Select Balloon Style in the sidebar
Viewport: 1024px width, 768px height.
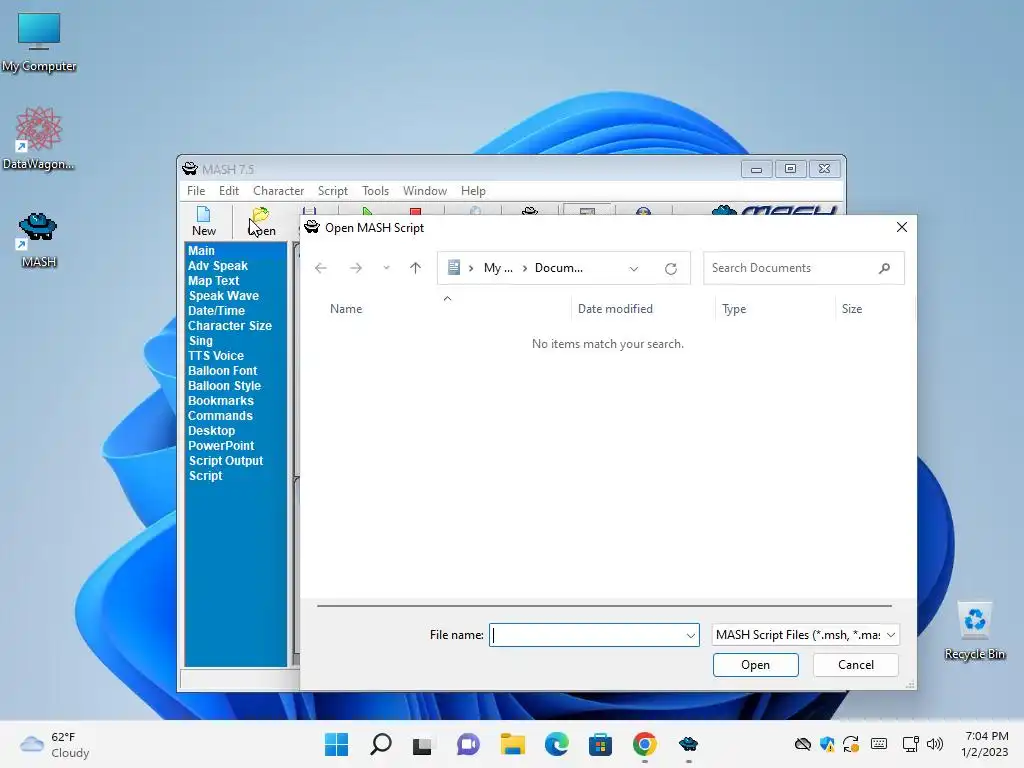pyautogui.click(x=225, y=386)
